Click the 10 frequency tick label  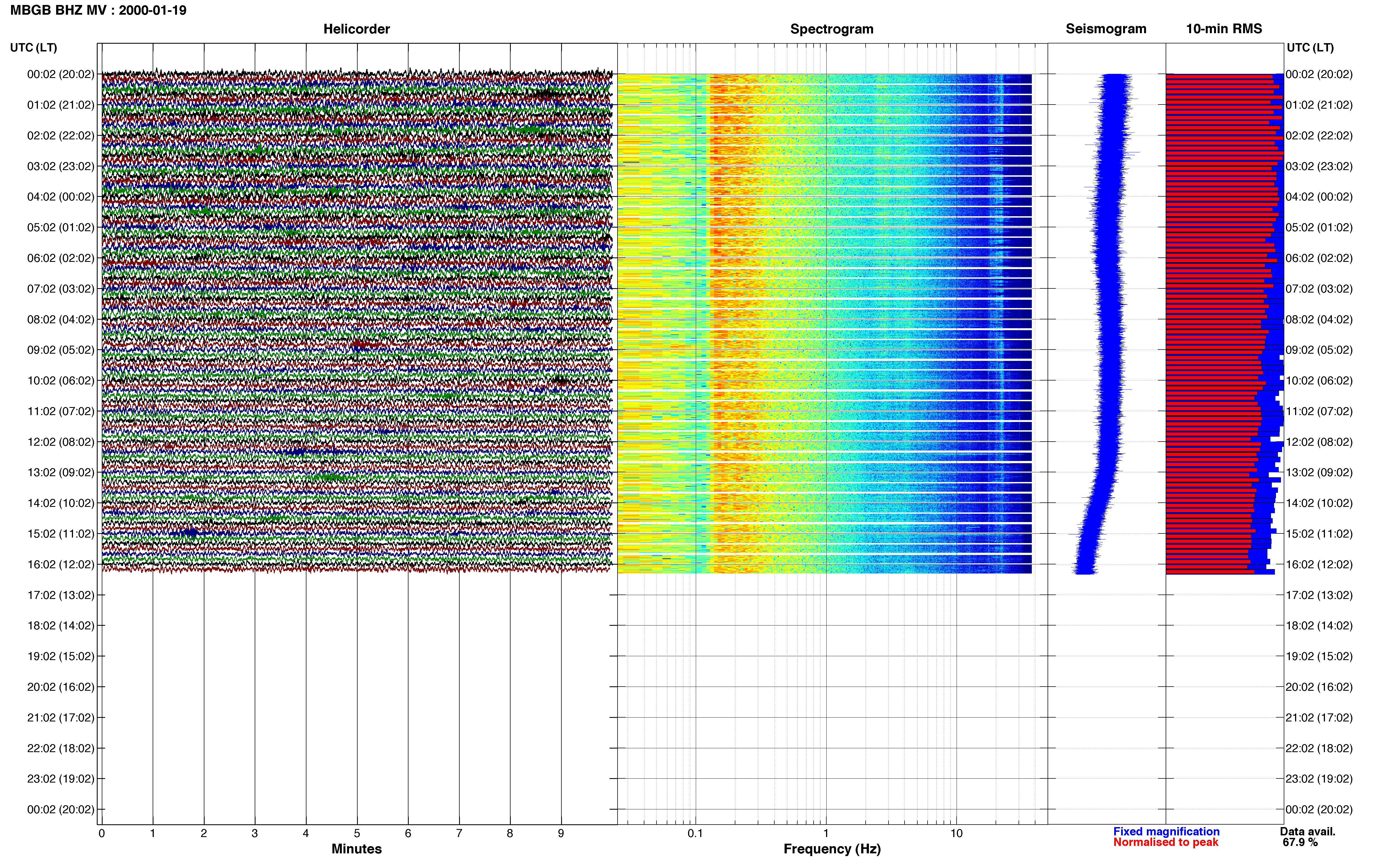956,833
